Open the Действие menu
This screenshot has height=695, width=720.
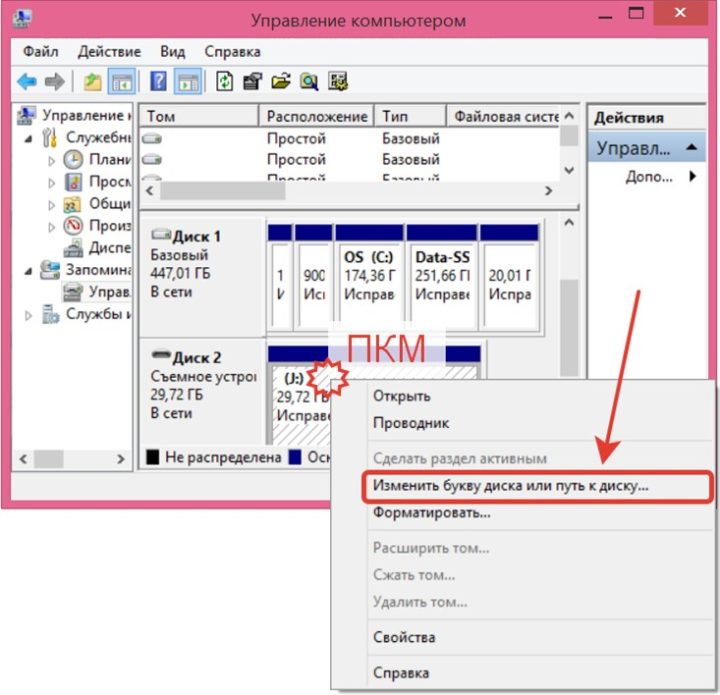point(108,51)
